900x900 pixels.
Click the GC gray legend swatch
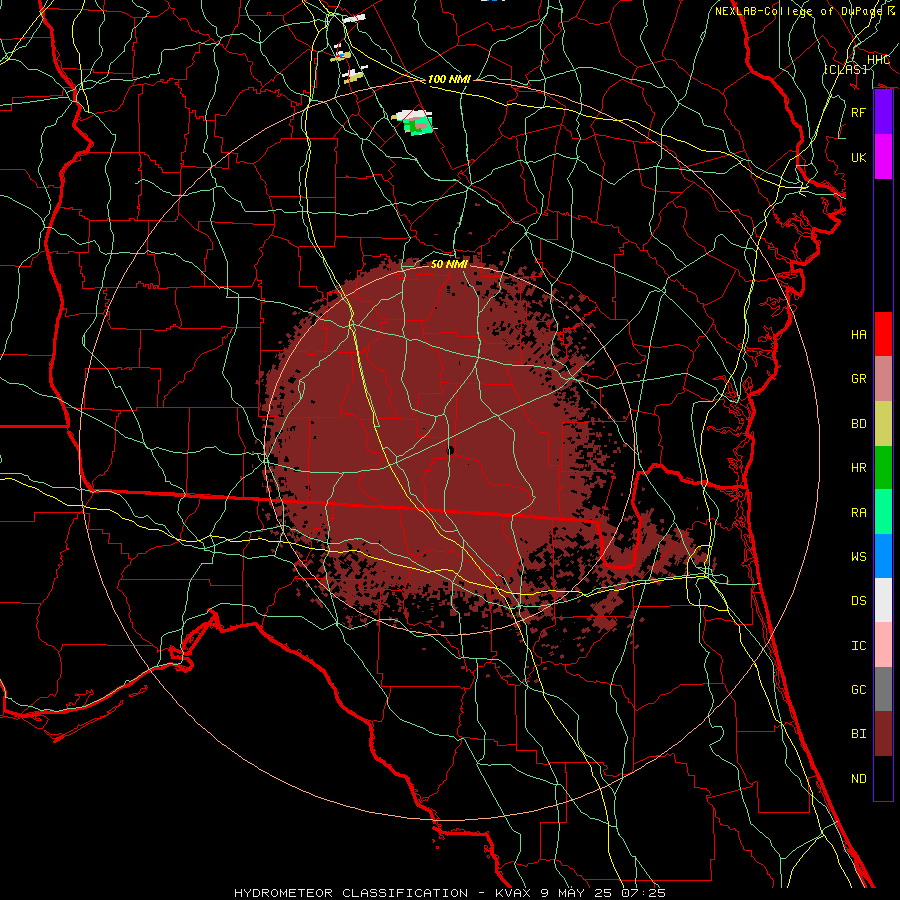click(x=883, y=689)
